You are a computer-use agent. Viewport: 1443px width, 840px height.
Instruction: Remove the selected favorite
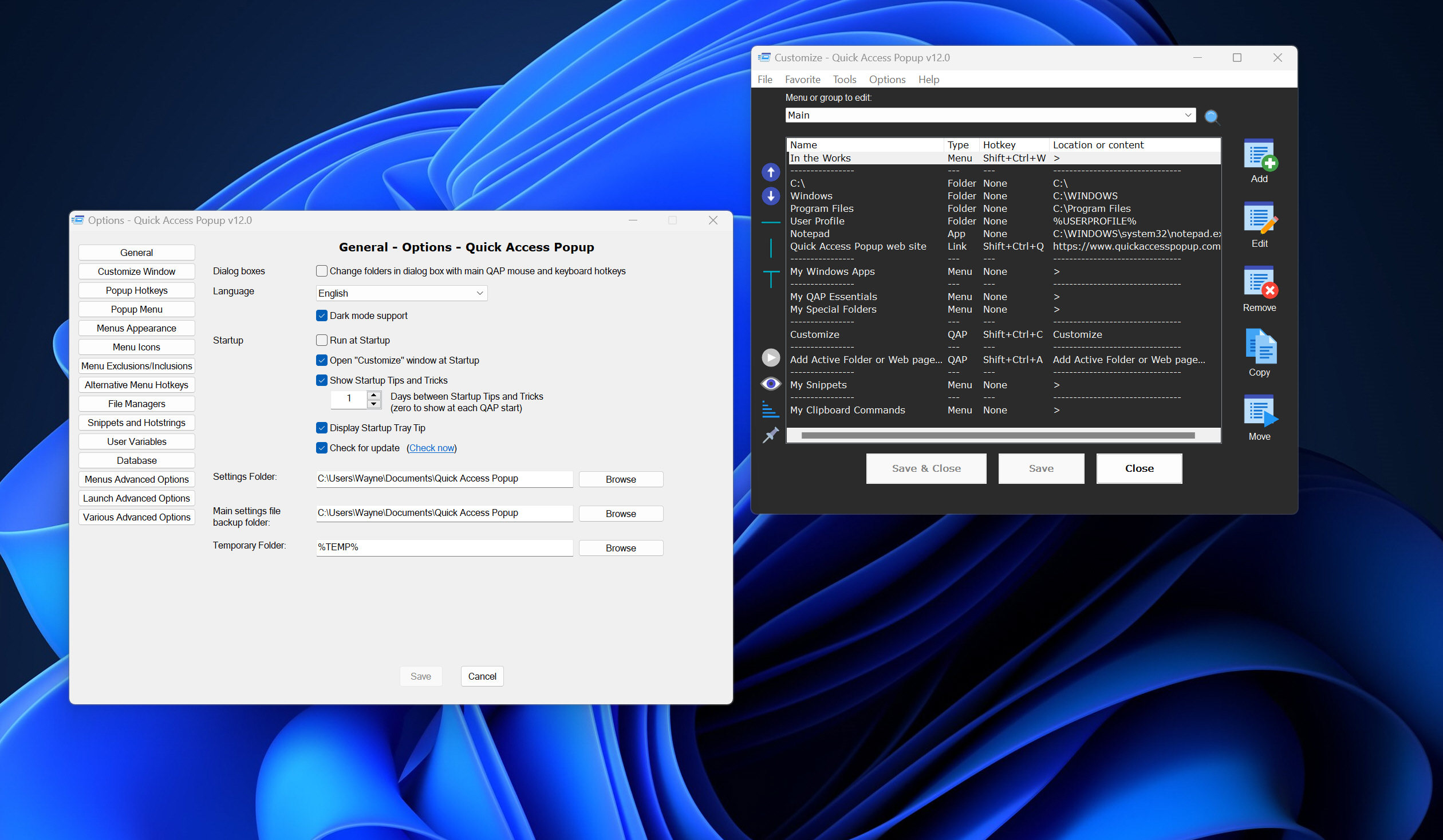1259,289
